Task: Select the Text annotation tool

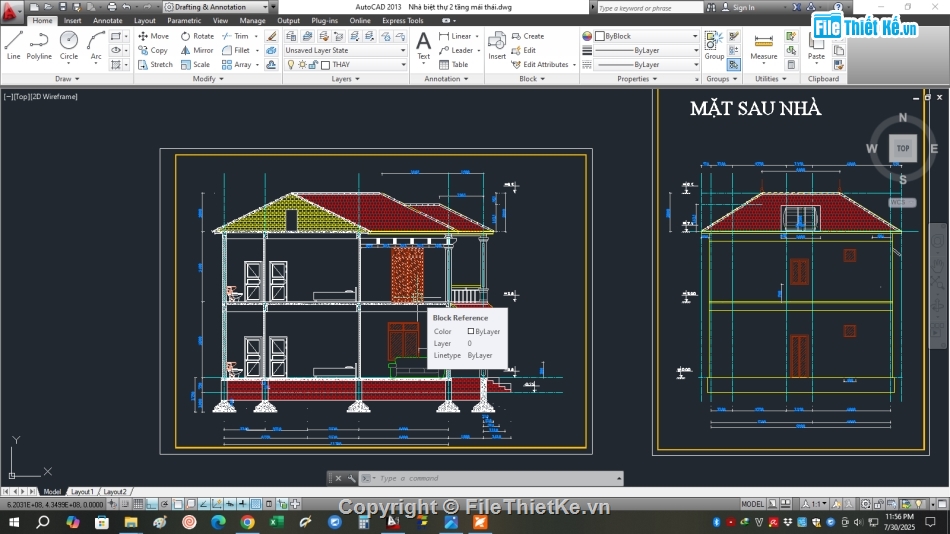Action: pos(424,46)
